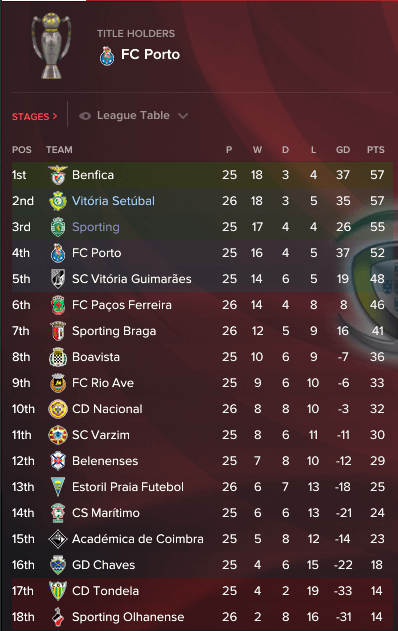This screenshot has height=631, width=398.
Task: Click the Vitória Setúbal crest icon
Action: (58, 201)
